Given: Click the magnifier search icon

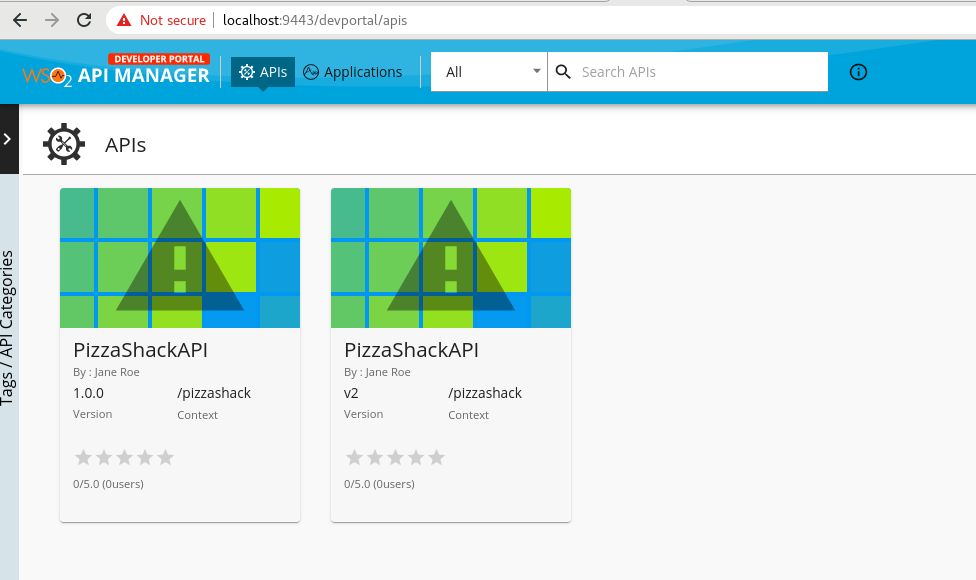Looking at the screenshot, I should 563,72.
